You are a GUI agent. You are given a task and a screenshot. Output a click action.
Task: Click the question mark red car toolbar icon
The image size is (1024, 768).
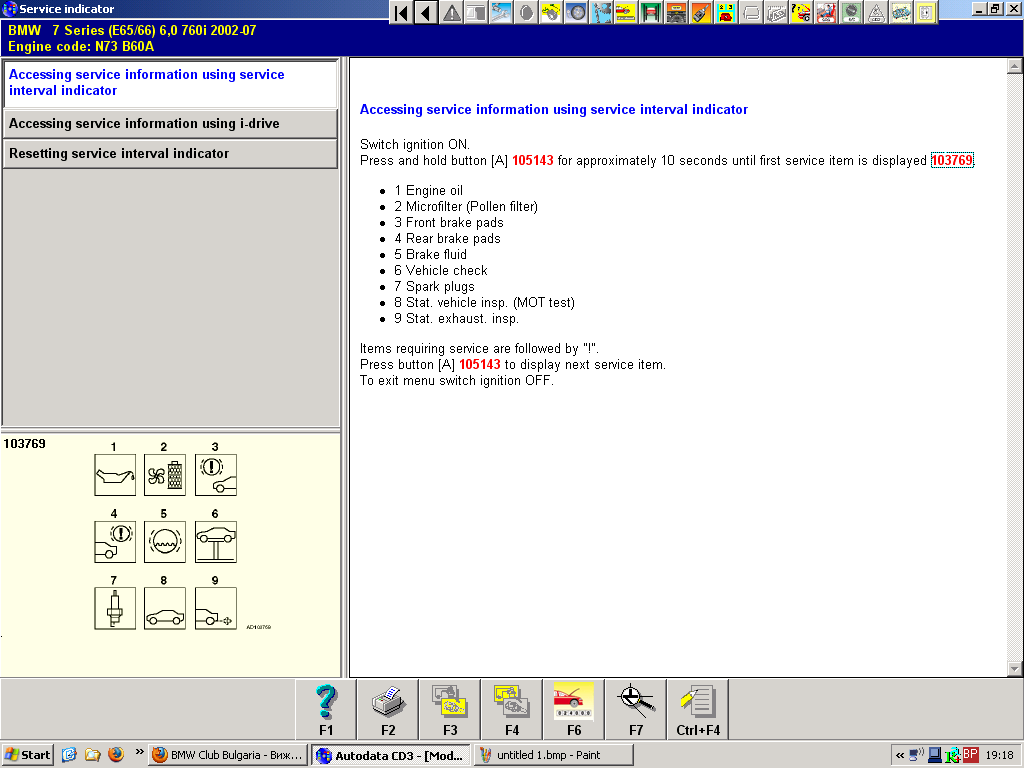[x=801, y=12]
